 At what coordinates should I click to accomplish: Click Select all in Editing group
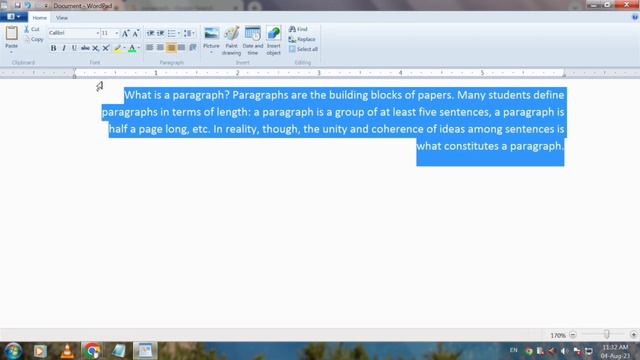pyautogui.click(x=303, y=49)
